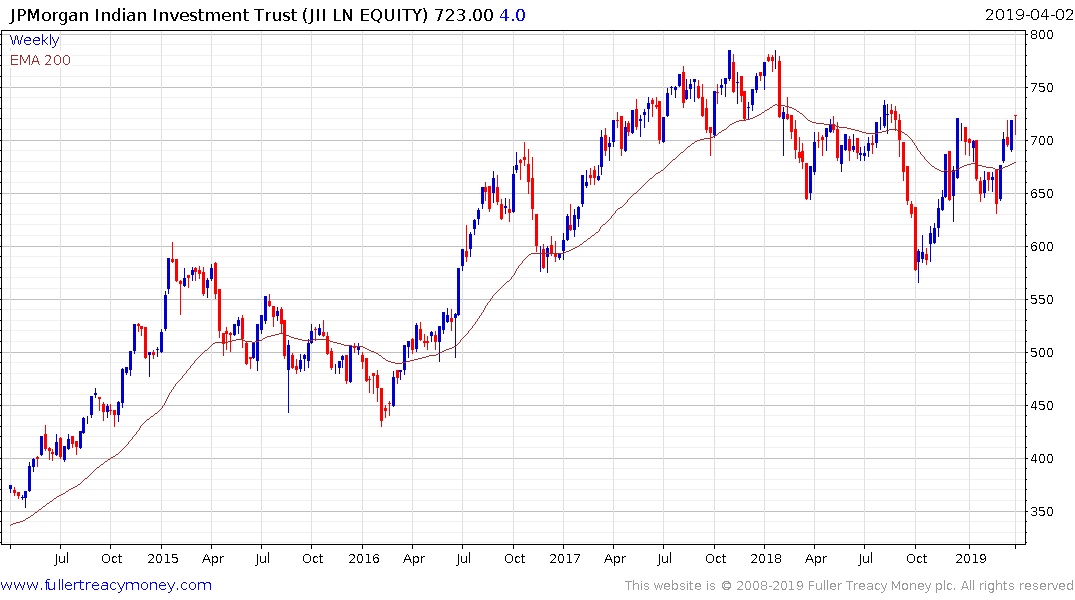Image resolution: width=1075 pixels, height=600 pixels.
Task: Click the 2017 year label on time axis
Action: tap(565, 558)
